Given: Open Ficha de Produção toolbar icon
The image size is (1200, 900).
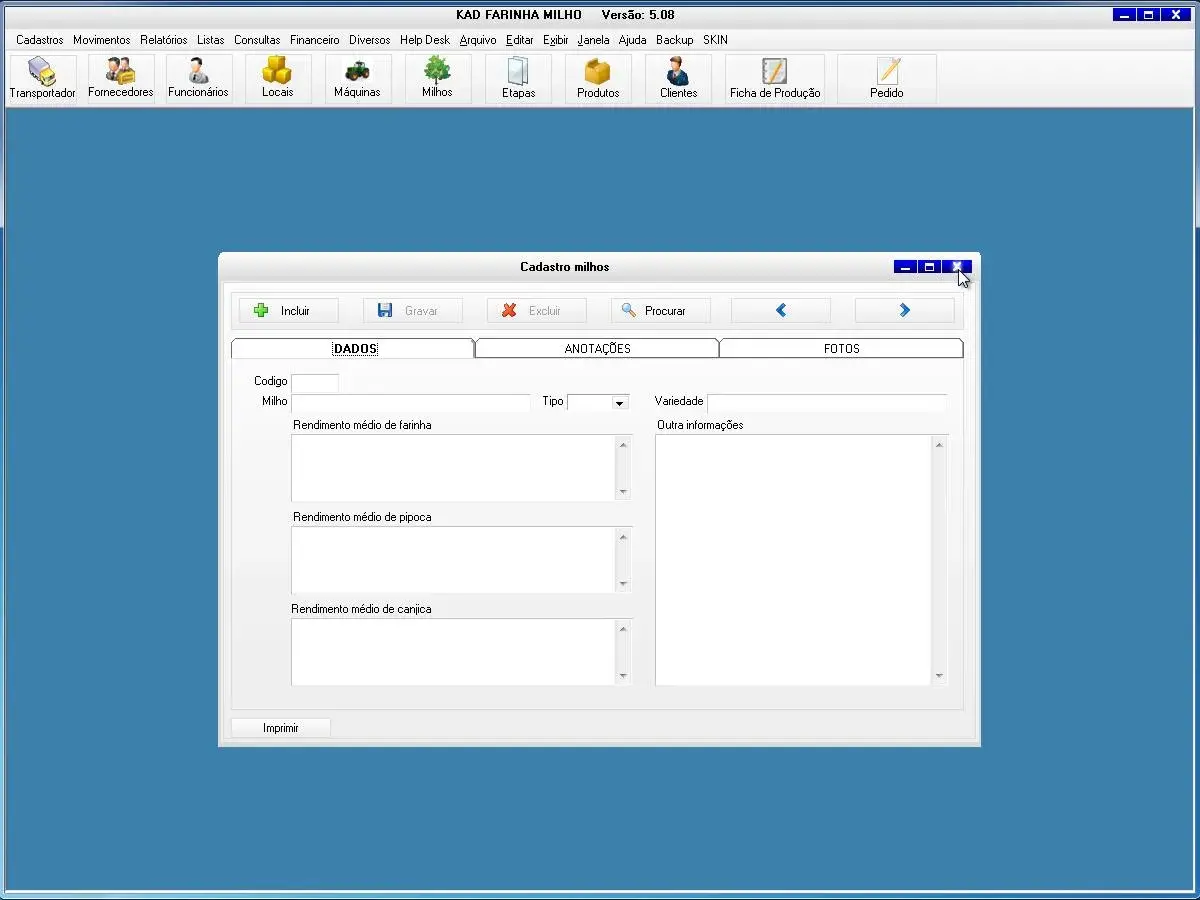Looking at the screenshot, I should point(775,79).
